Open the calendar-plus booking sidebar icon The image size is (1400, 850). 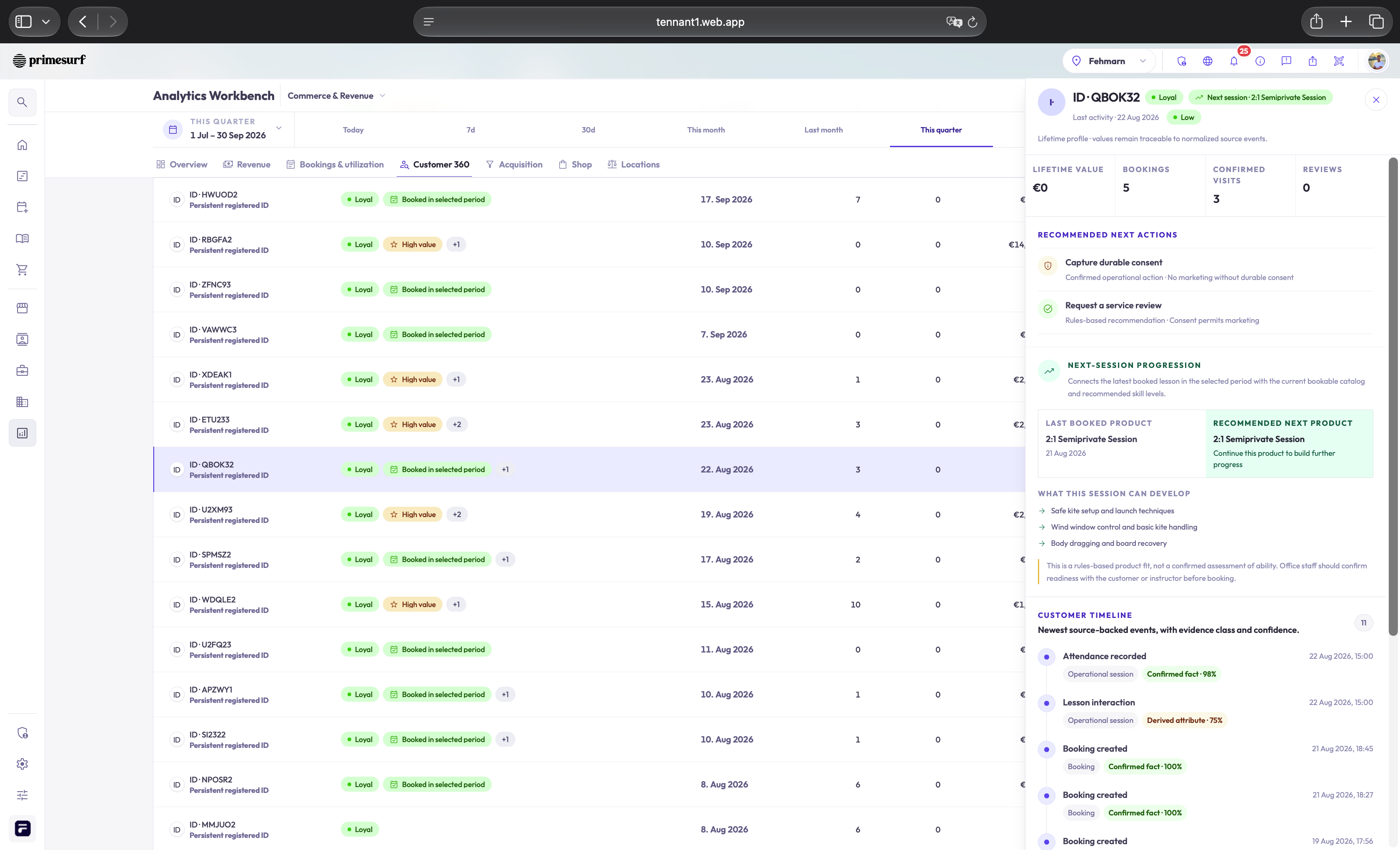coord(22,207)
